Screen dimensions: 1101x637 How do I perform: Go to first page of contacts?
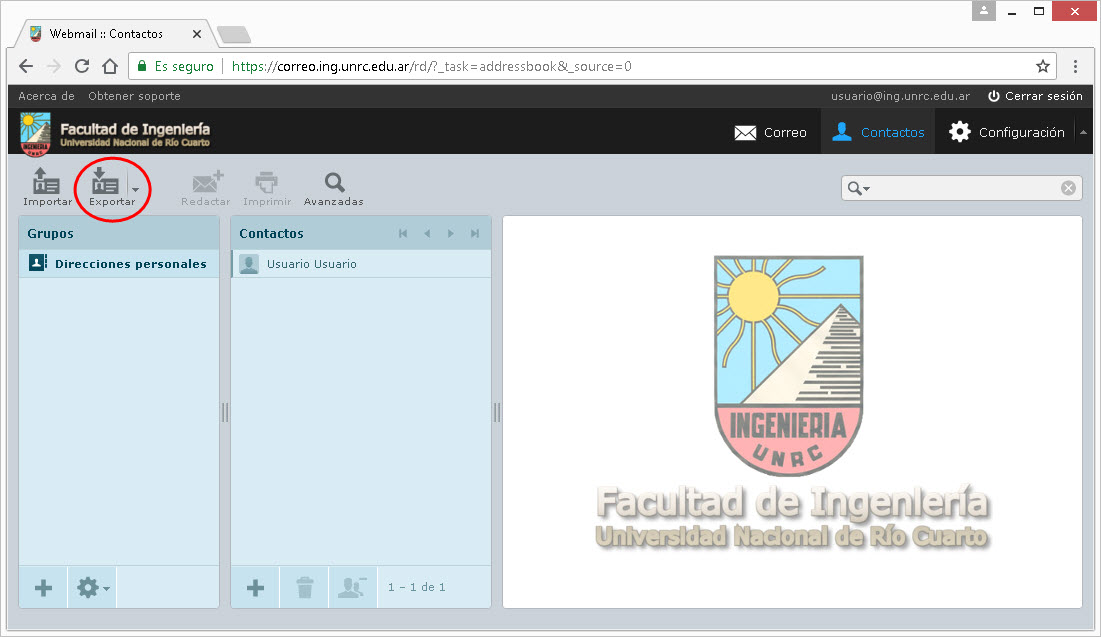pos(403,233)
